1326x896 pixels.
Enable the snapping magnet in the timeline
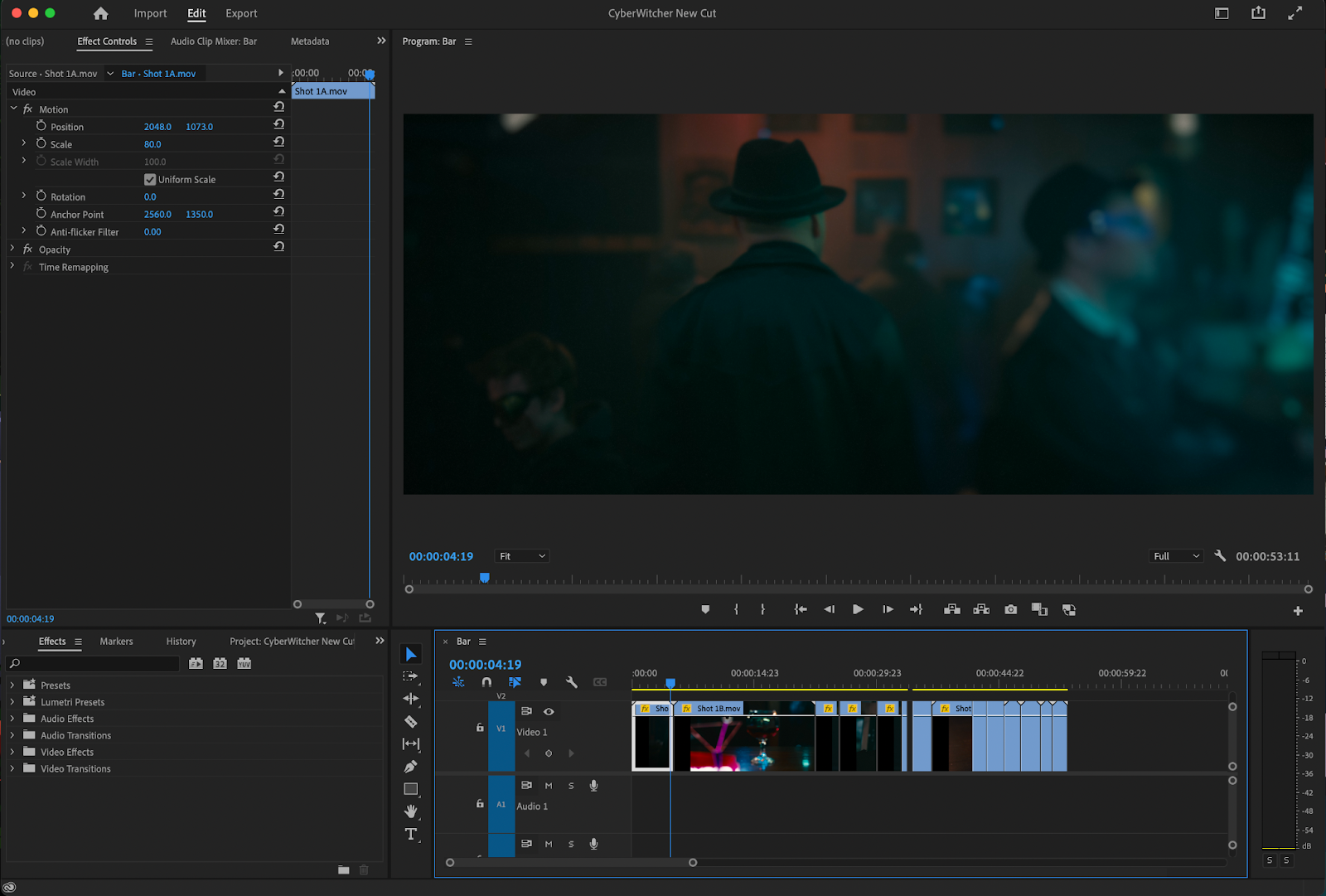tap(486, 682)
